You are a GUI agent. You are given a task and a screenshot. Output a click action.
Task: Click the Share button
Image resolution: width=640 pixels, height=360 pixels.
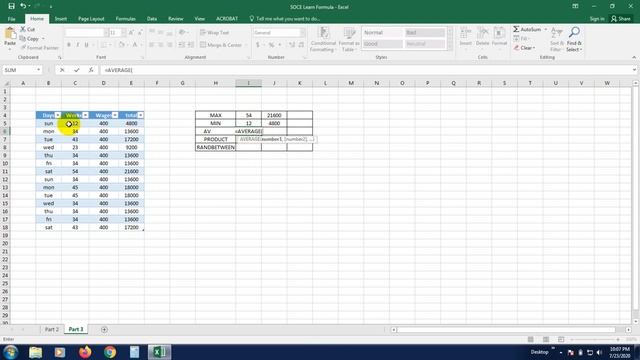pyautogui.click(x=621, y=19)
